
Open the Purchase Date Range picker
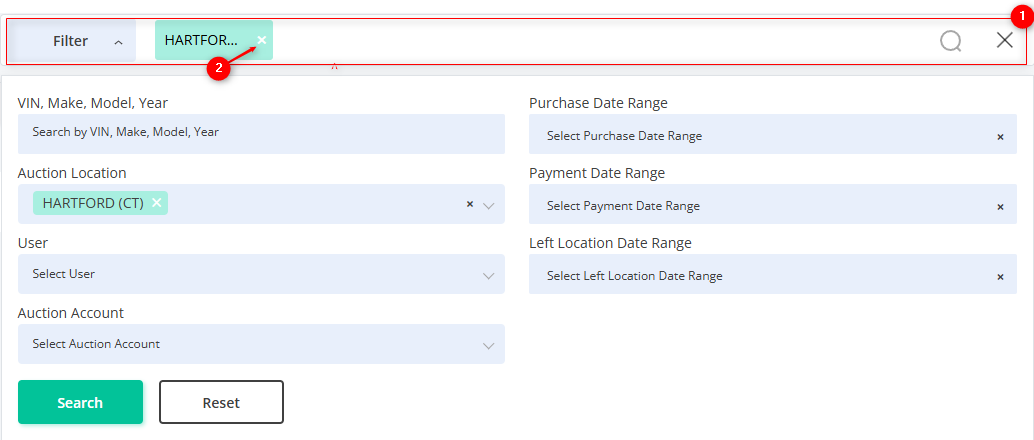tap(760, 136)
